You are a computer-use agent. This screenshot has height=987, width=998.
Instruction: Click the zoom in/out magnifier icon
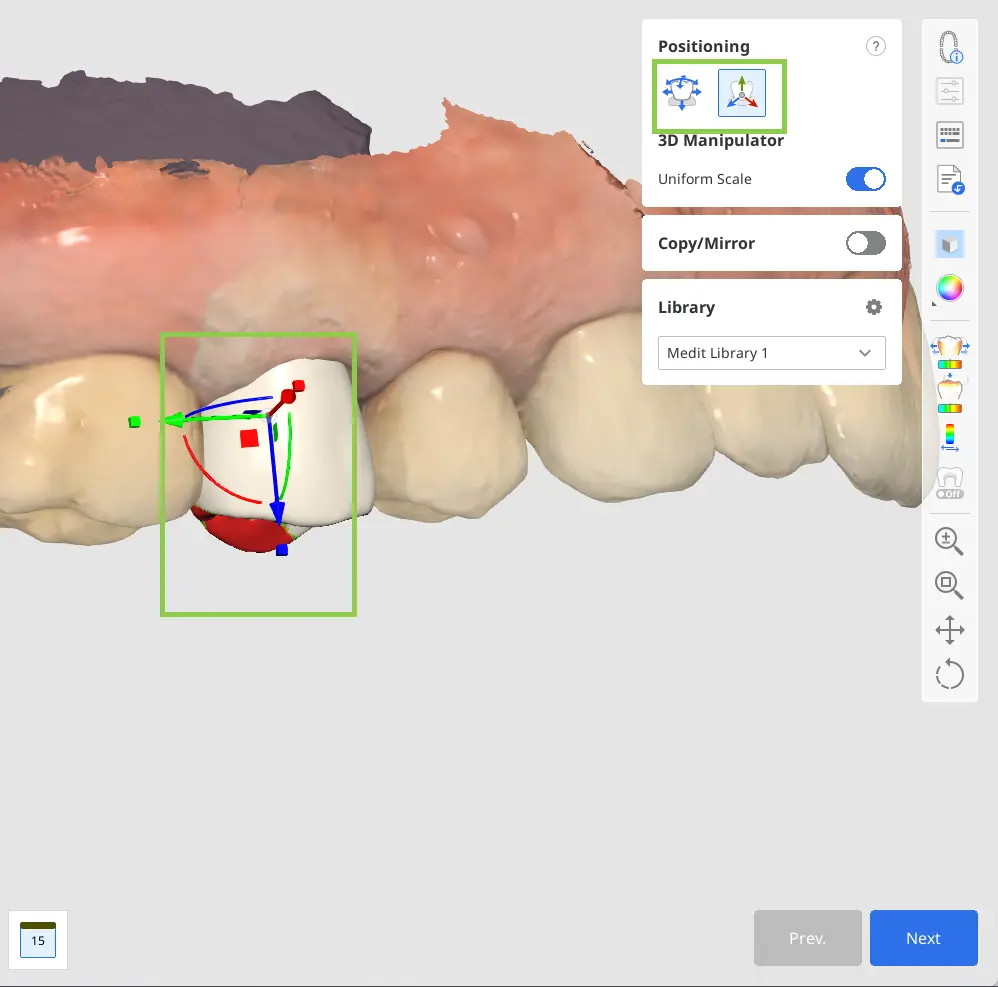click(949, 541)
